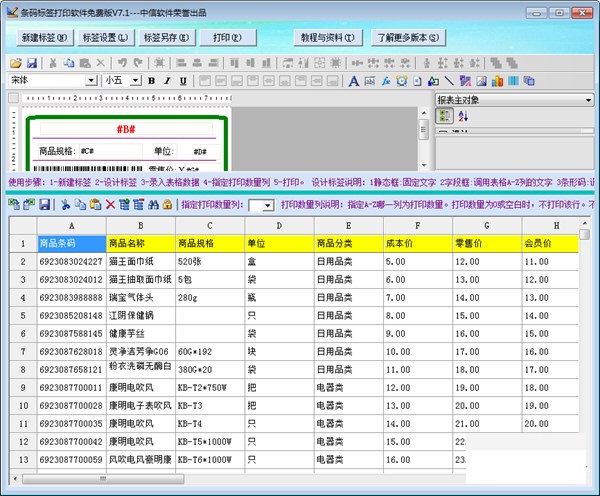
Task: Click the 新建标签 button
Action: tap(43, 37)
